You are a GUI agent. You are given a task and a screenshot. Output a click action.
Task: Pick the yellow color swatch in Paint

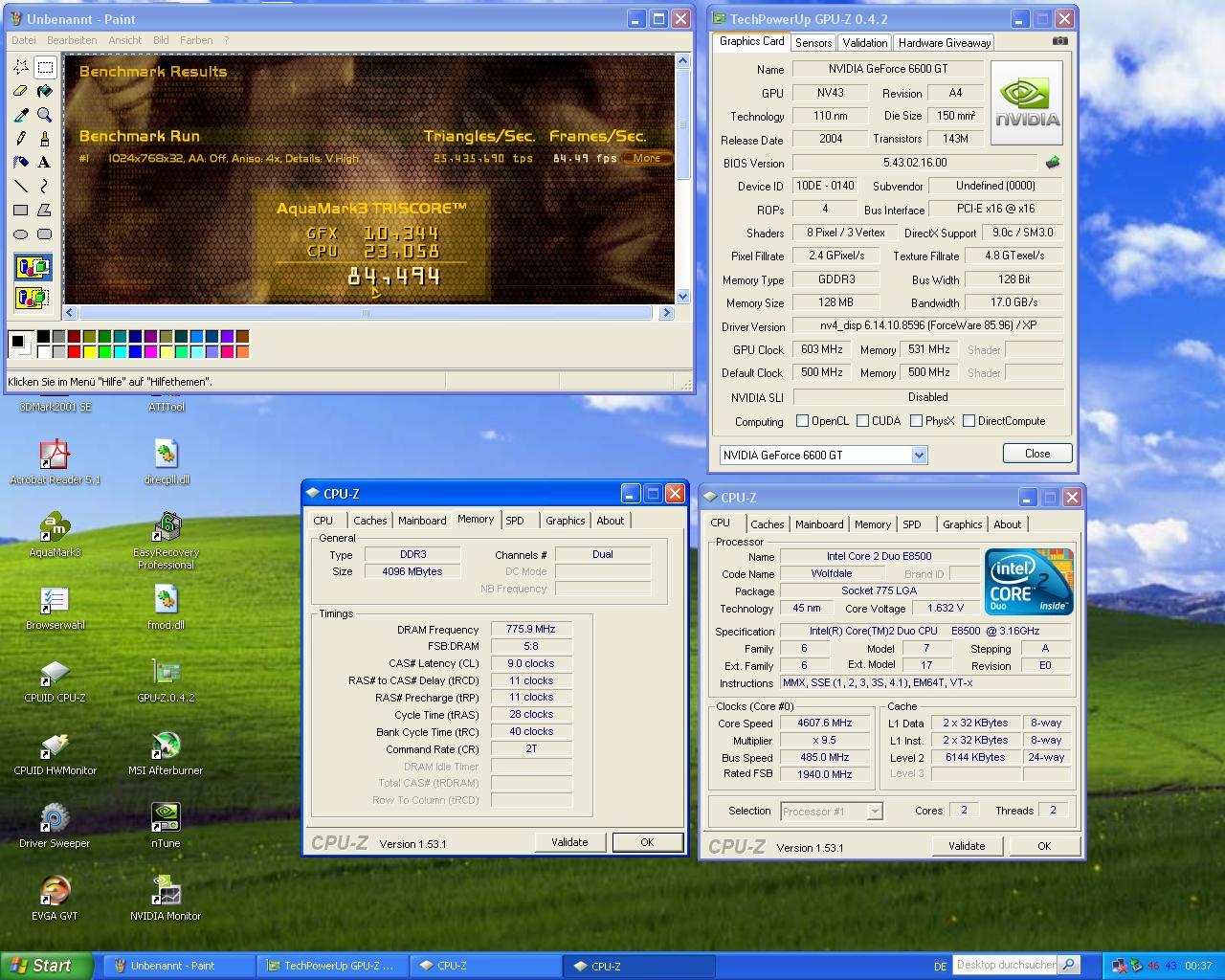click(89, 352)
